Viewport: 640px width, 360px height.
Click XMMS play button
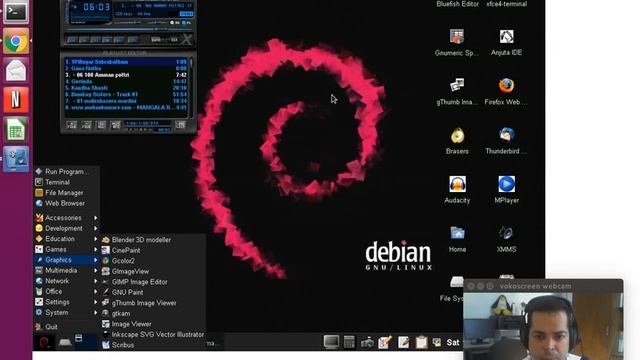pos(84,40)
